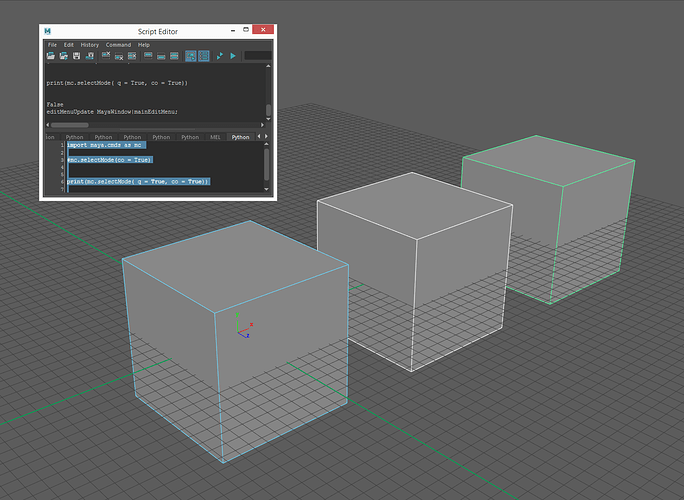Click Save Script to Shelf icon
The width and height of the screenshot is (684, 500).
point(88,56)
